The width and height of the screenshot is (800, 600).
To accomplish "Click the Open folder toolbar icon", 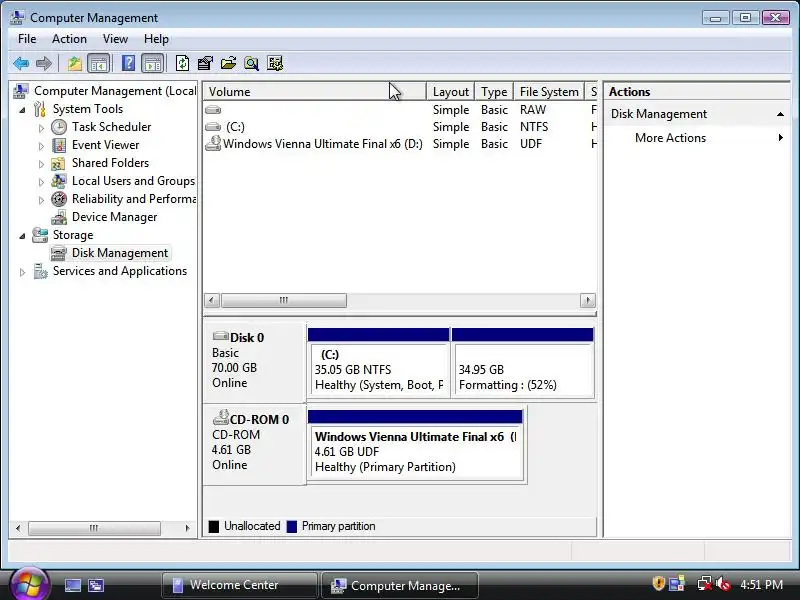I will point(228,63).
